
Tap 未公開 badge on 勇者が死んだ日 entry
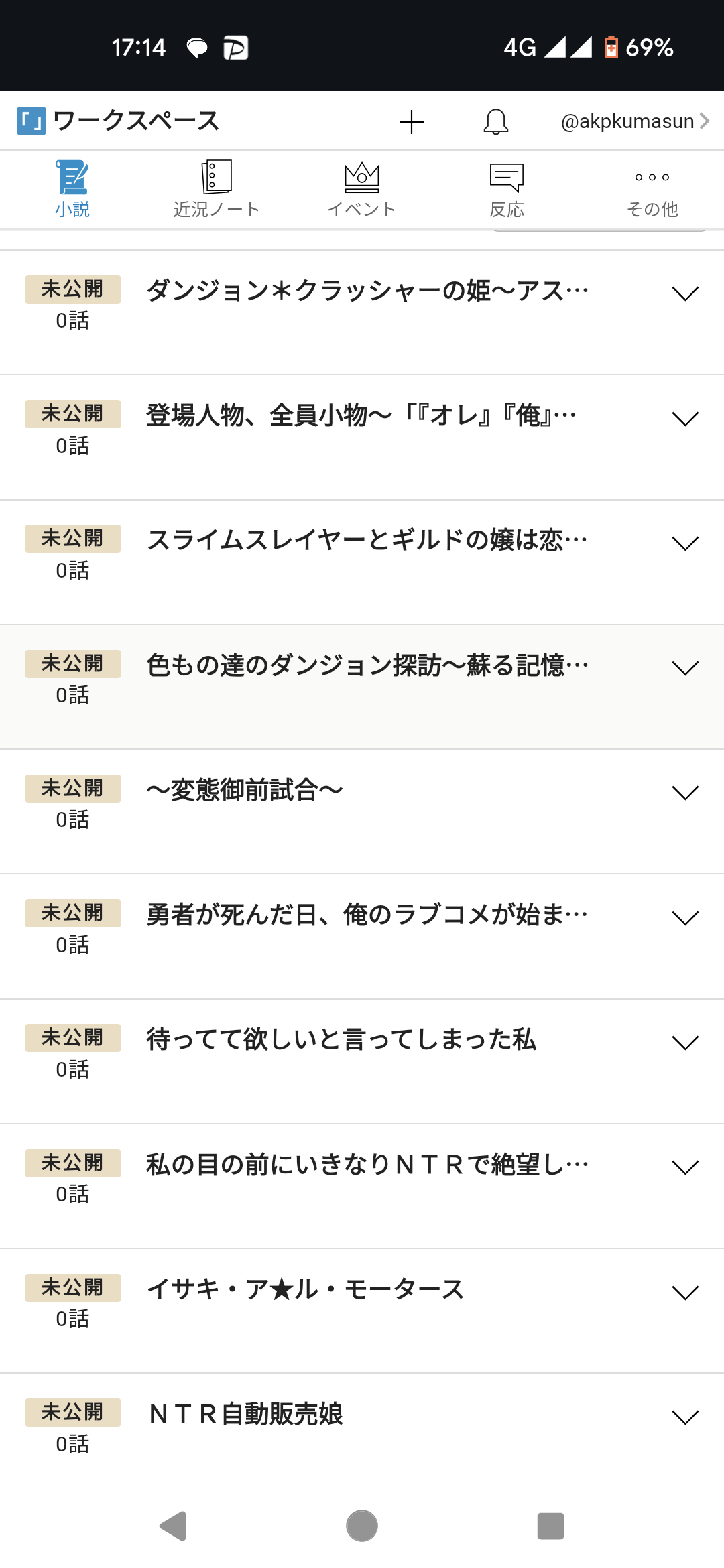pyautogui.click(x=72, y=913)
